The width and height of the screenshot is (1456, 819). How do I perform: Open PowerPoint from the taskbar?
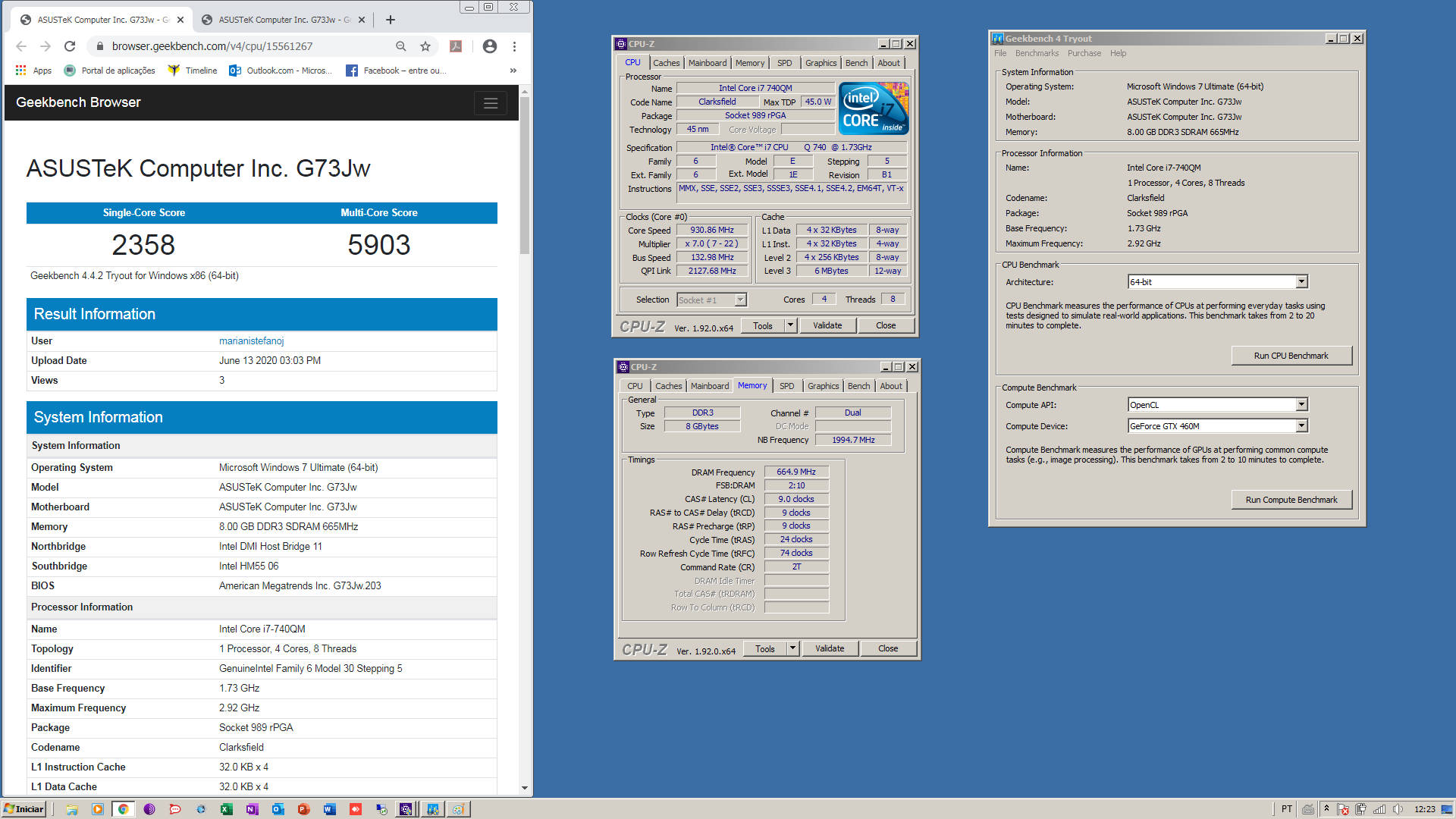[x=303, y=809]
